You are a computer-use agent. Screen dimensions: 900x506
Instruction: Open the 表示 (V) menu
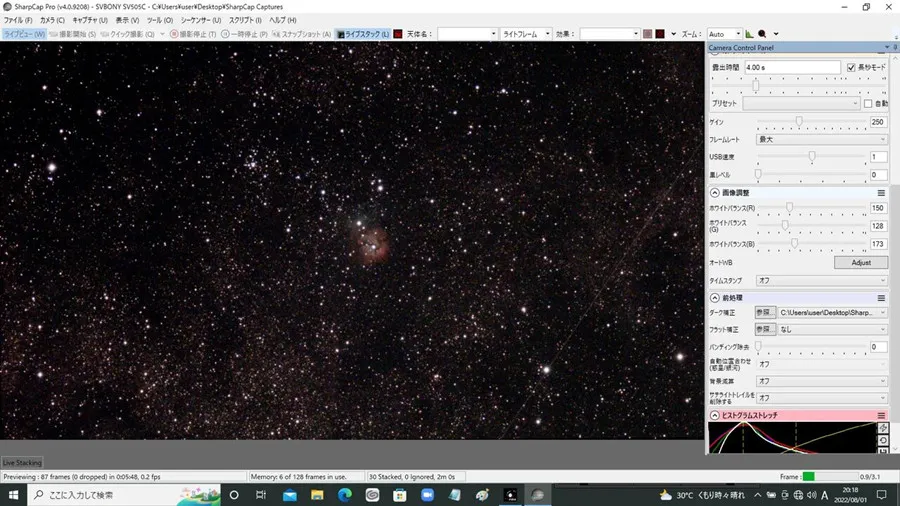[x=127, y=20]
